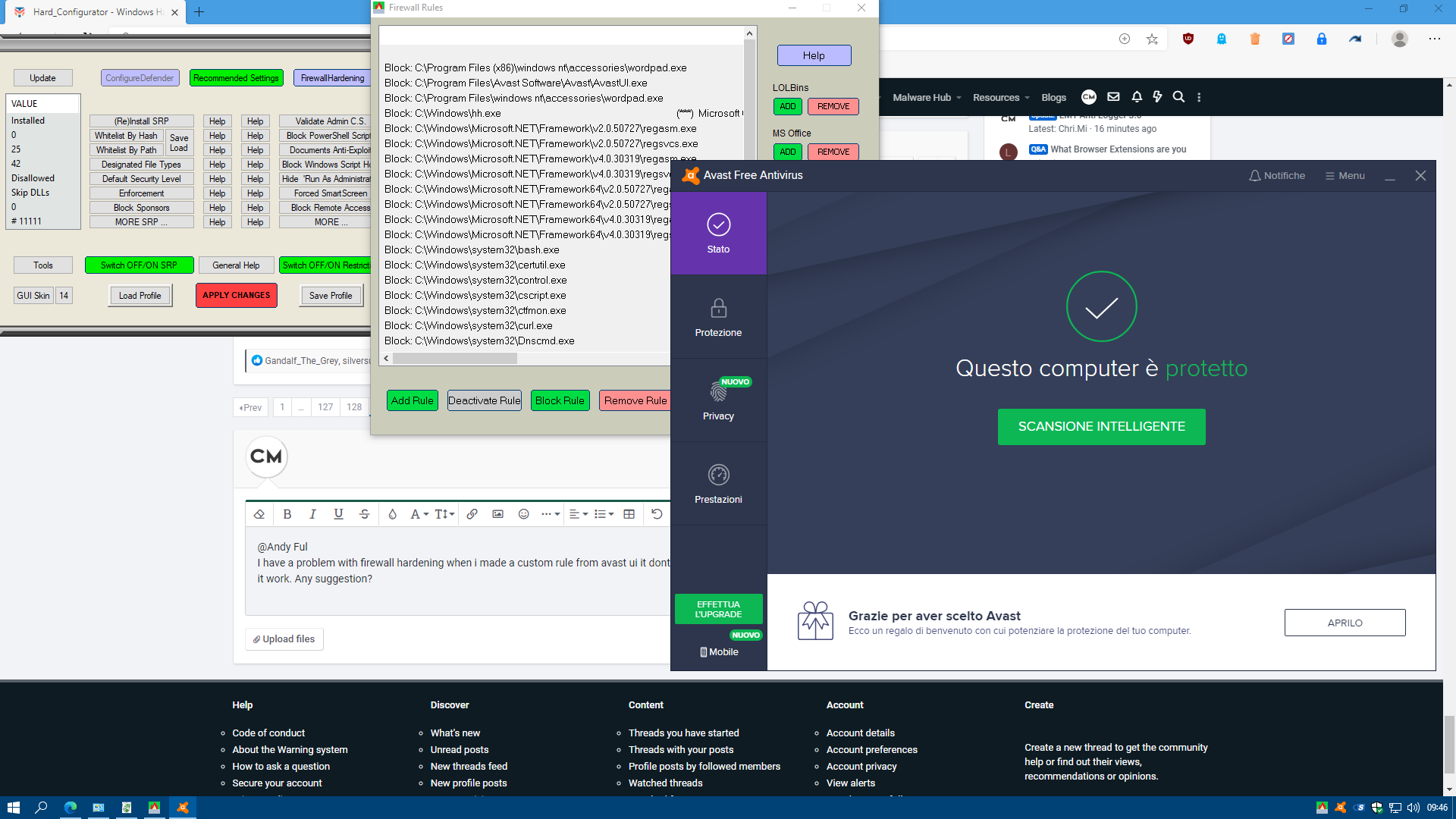Click the insert link icon in editor
Screen dimensions: 1456x819
point(472,514)
